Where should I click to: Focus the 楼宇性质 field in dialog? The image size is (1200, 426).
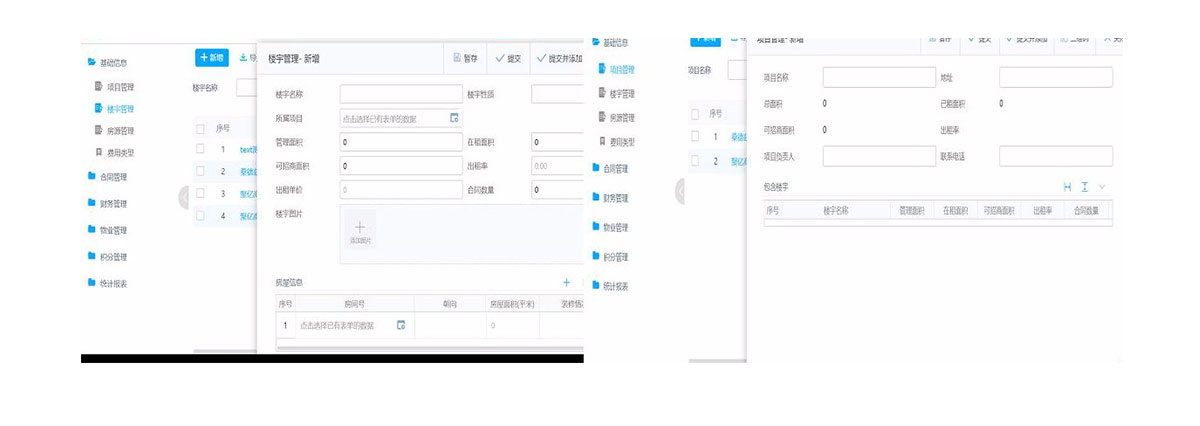point(557,94)
